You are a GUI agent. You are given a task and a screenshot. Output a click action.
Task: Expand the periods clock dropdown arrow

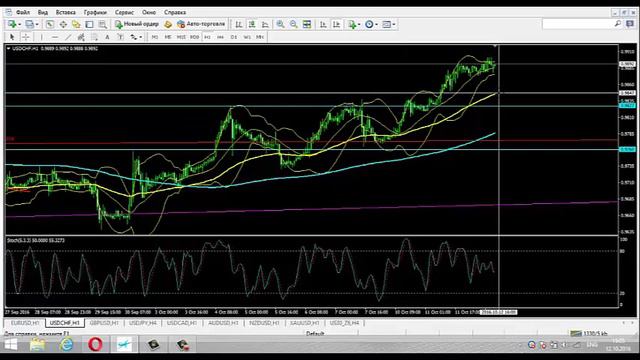click(x=376, y=24)
